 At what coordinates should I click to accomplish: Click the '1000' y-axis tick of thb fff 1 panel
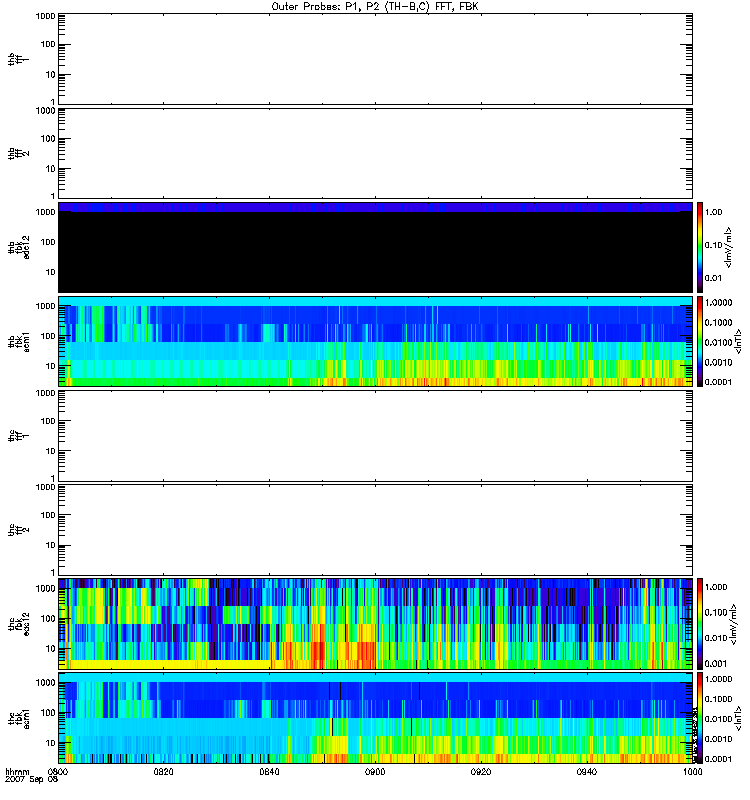[45, 16]
